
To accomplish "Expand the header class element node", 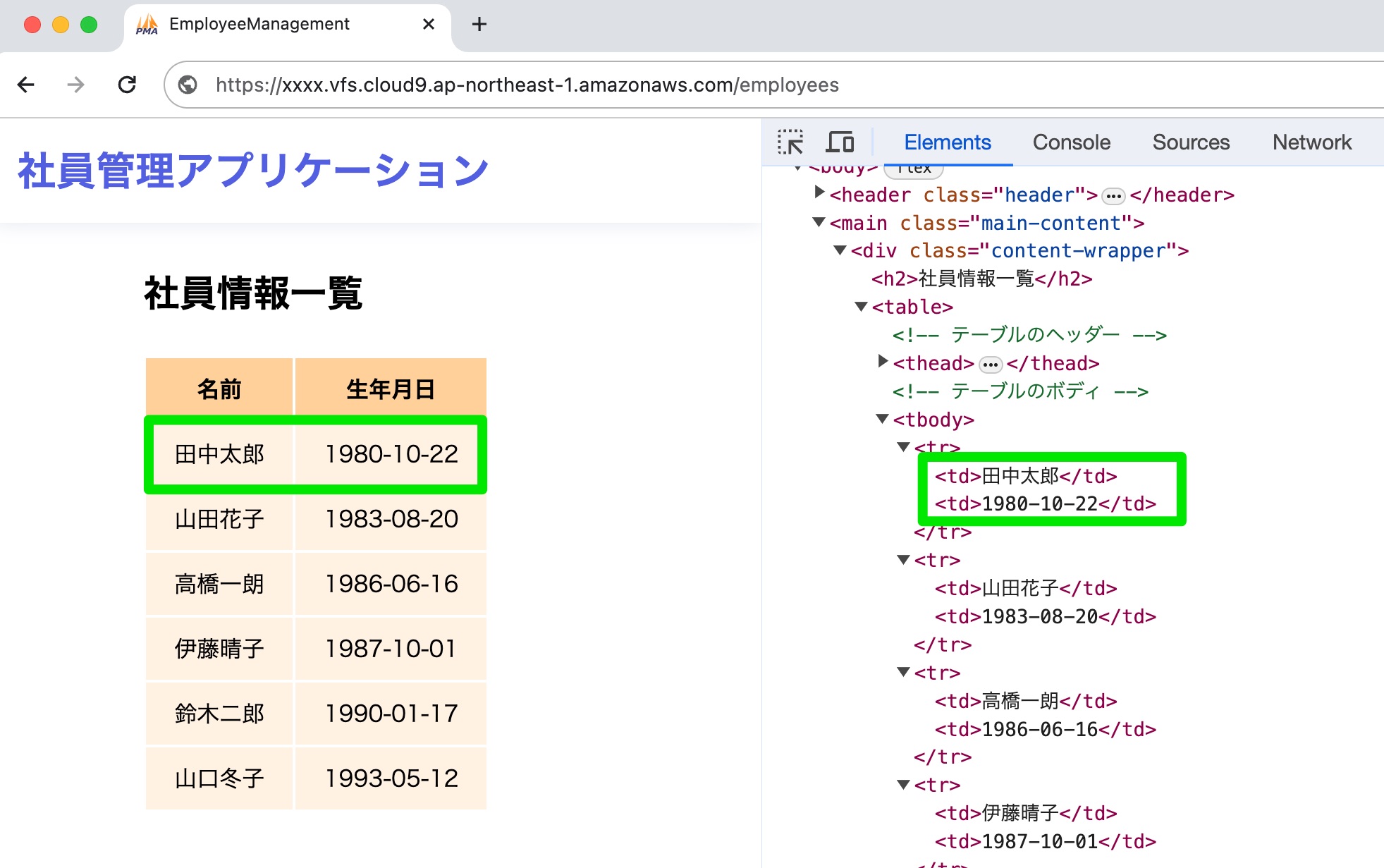I will 819,192.
